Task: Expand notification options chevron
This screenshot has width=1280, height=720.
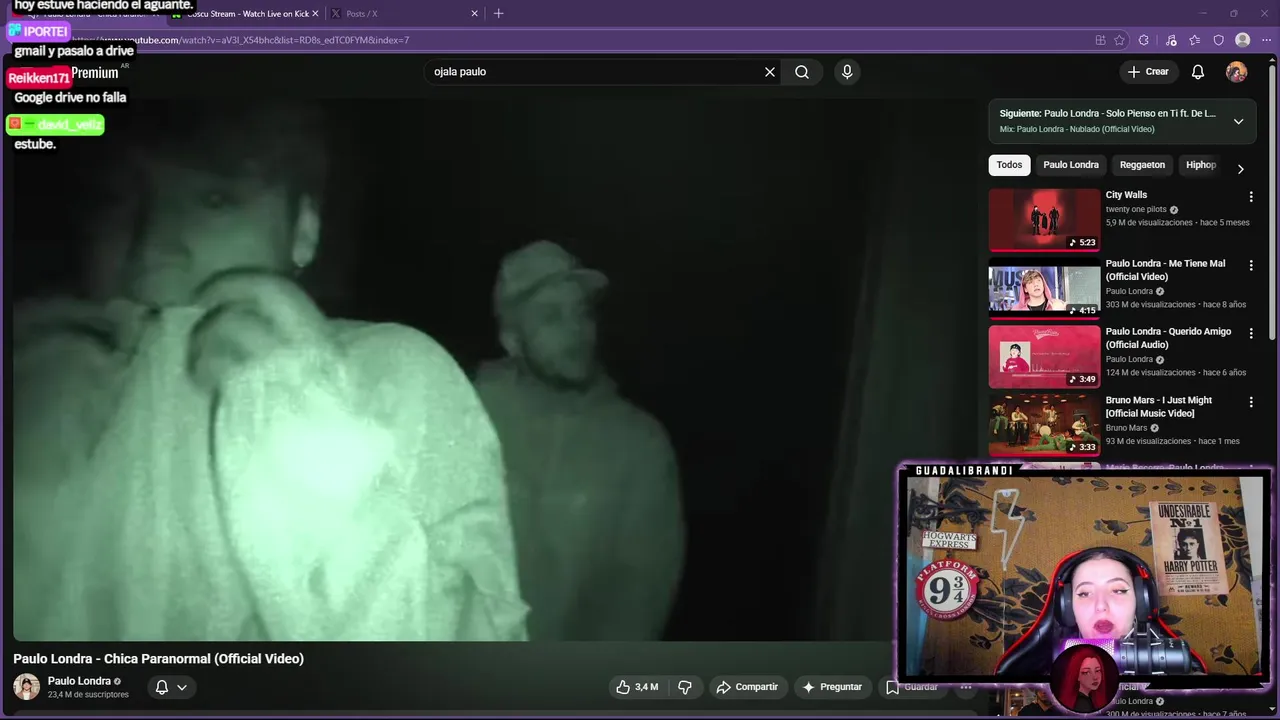Action: (x=182, y=687)
